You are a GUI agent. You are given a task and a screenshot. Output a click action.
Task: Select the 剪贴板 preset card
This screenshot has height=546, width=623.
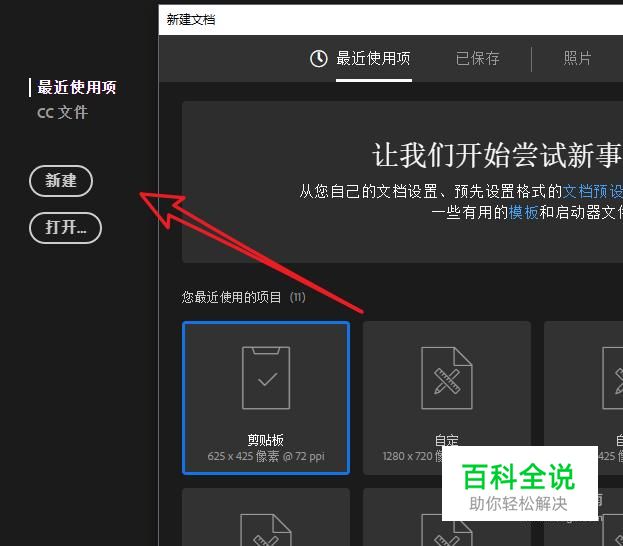266,398
